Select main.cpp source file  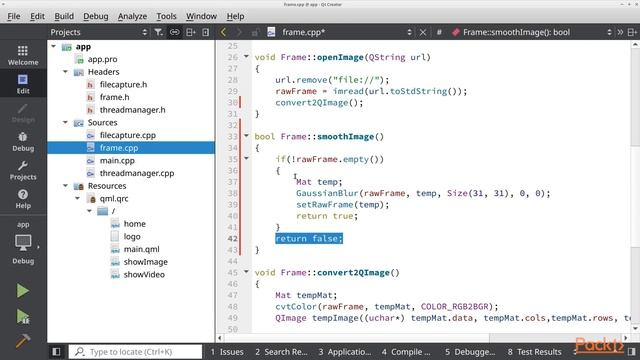click(117, 160)
